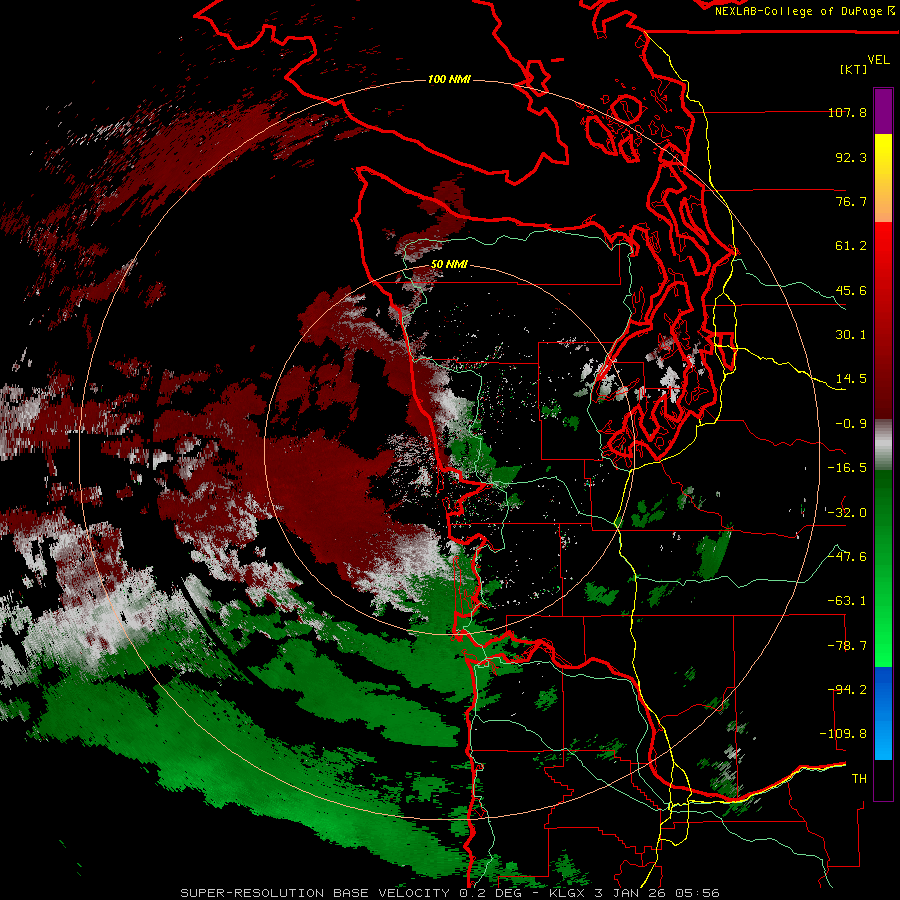Click the 92.3 scale value
This screenshot has width=900, height=900.
(x=851, y=157)
